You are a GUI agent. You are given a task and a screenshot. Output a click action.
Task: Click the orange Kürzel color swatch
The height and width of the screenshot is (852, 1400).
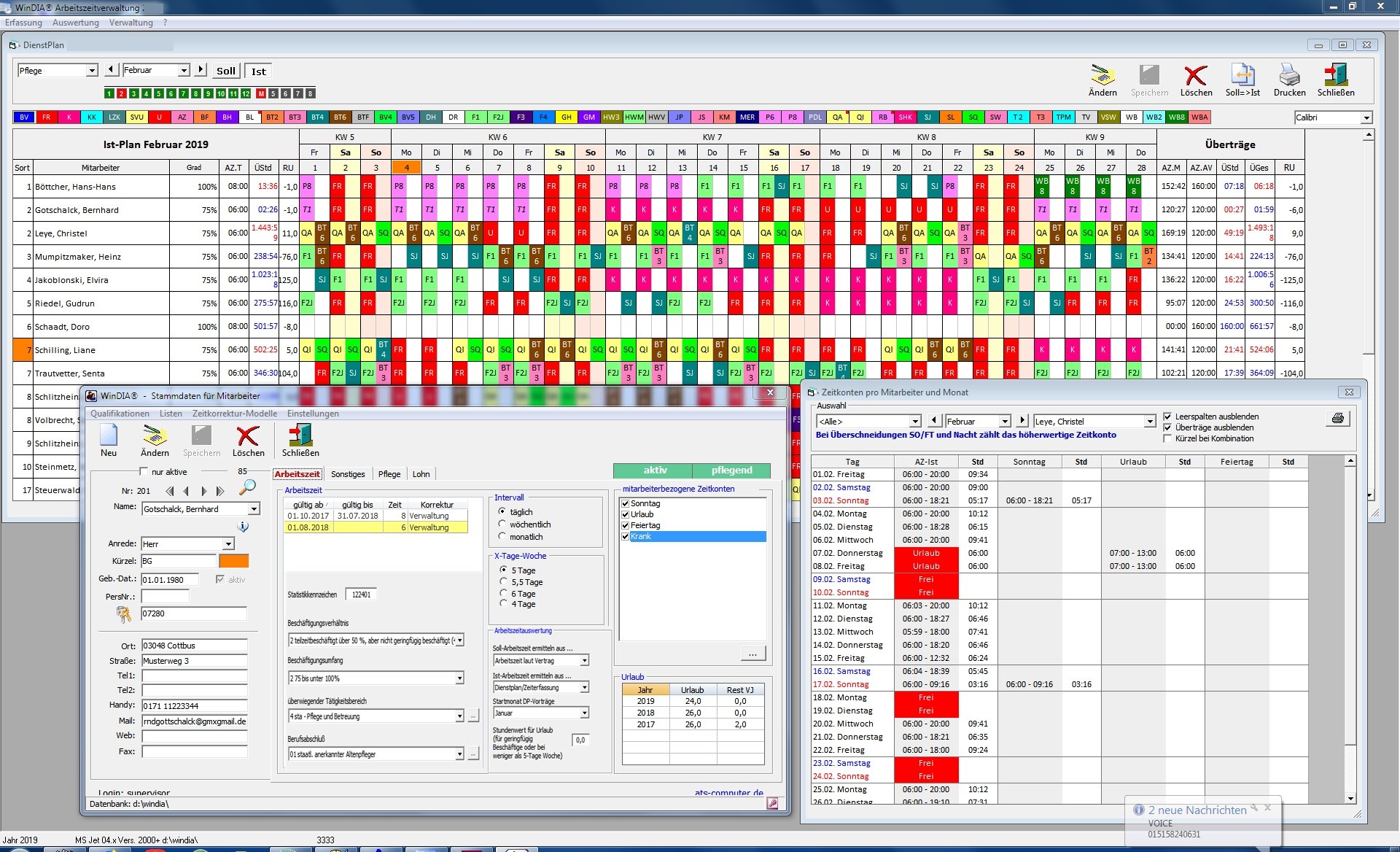tap(233, 561)
